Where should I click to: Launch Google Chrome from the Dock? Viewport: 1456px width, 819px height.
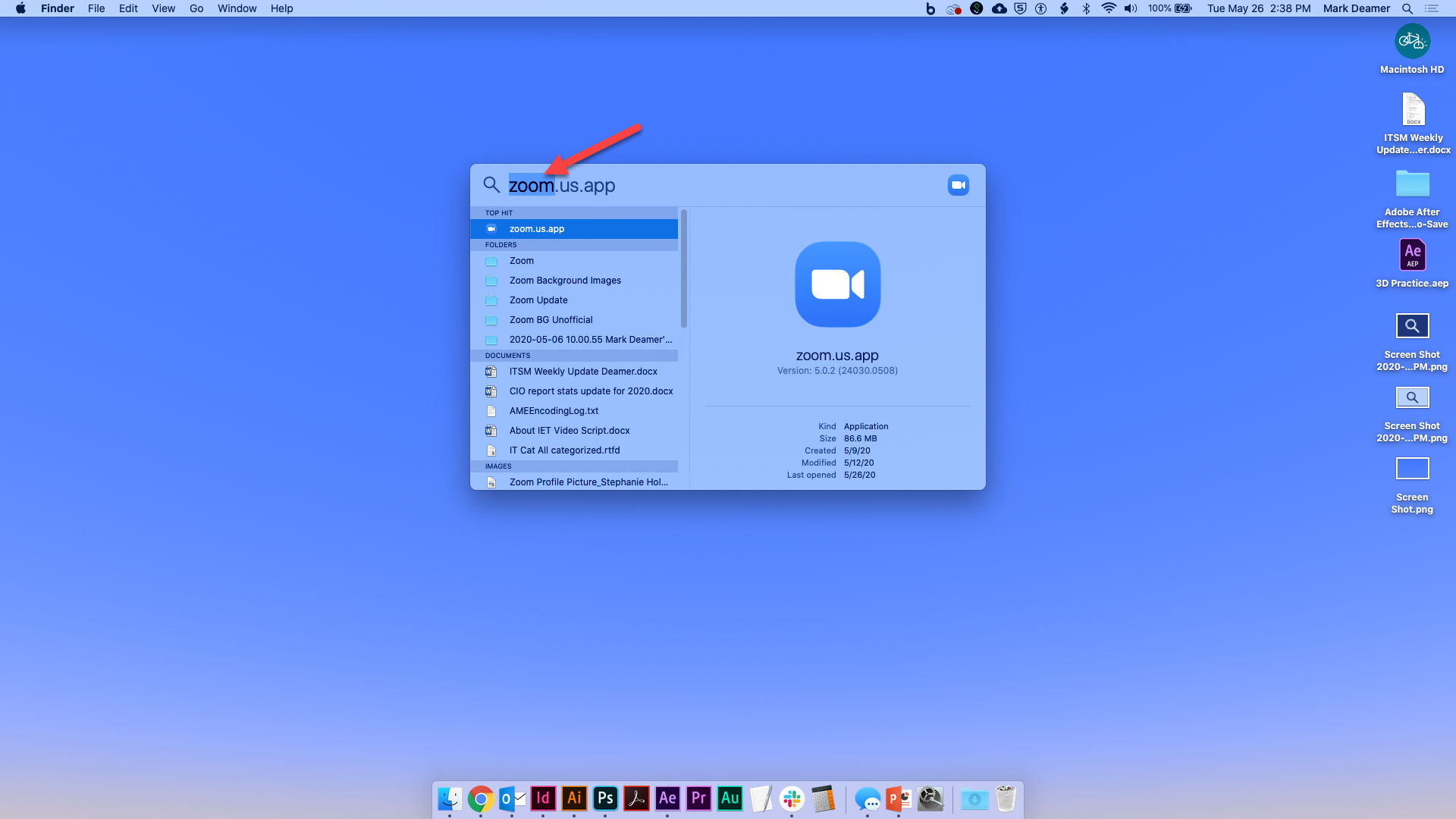tap(481, 799)
